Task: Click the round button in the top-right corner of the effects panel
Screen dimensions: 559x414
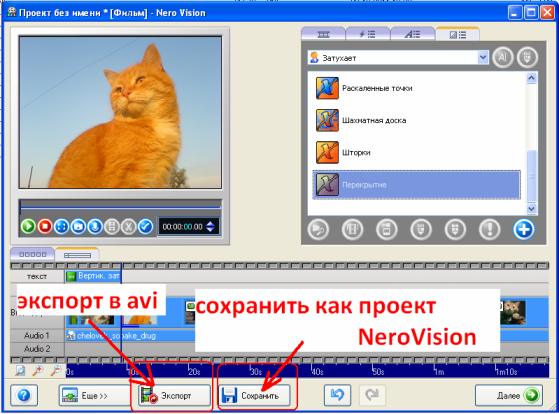Action: (527, 57)
